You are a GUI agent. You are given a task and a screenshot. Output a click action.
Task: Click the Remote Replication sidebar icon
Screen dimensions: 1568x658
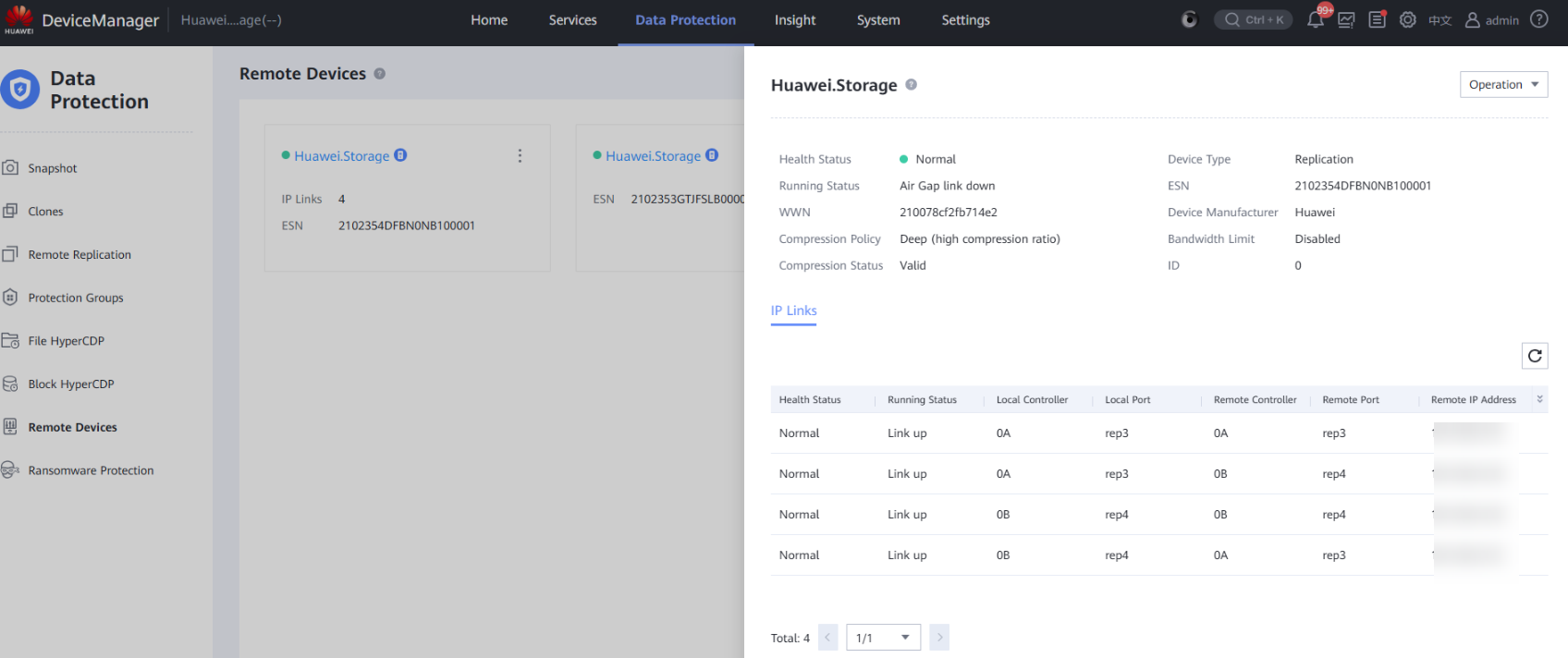click(10, 254)
